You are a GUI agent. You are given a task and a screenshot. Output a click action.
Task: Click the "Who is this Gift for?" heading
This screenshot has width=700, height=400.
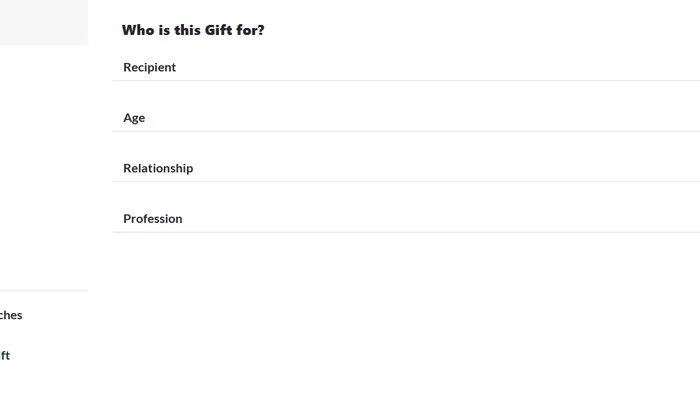pos(193,30)
